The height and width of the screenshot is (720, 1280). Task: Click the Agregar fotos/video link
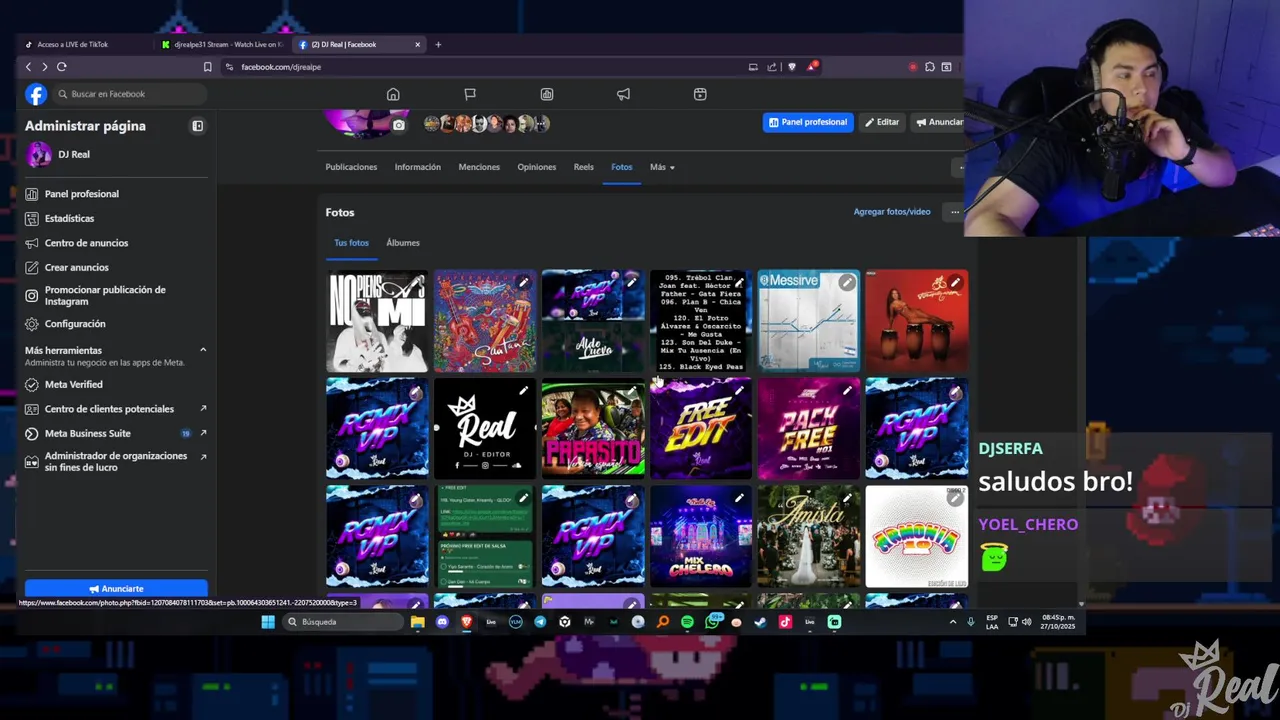pos(892,212)
